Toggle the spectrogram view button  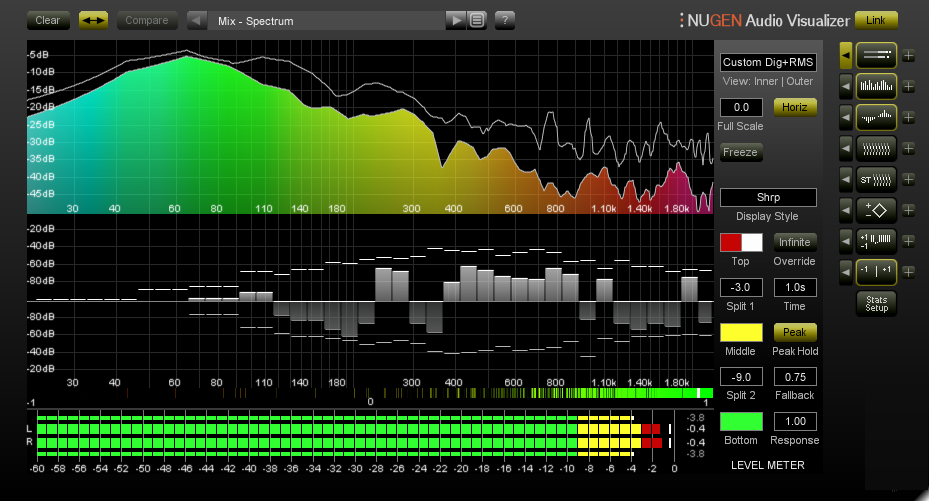click(876, 149)
